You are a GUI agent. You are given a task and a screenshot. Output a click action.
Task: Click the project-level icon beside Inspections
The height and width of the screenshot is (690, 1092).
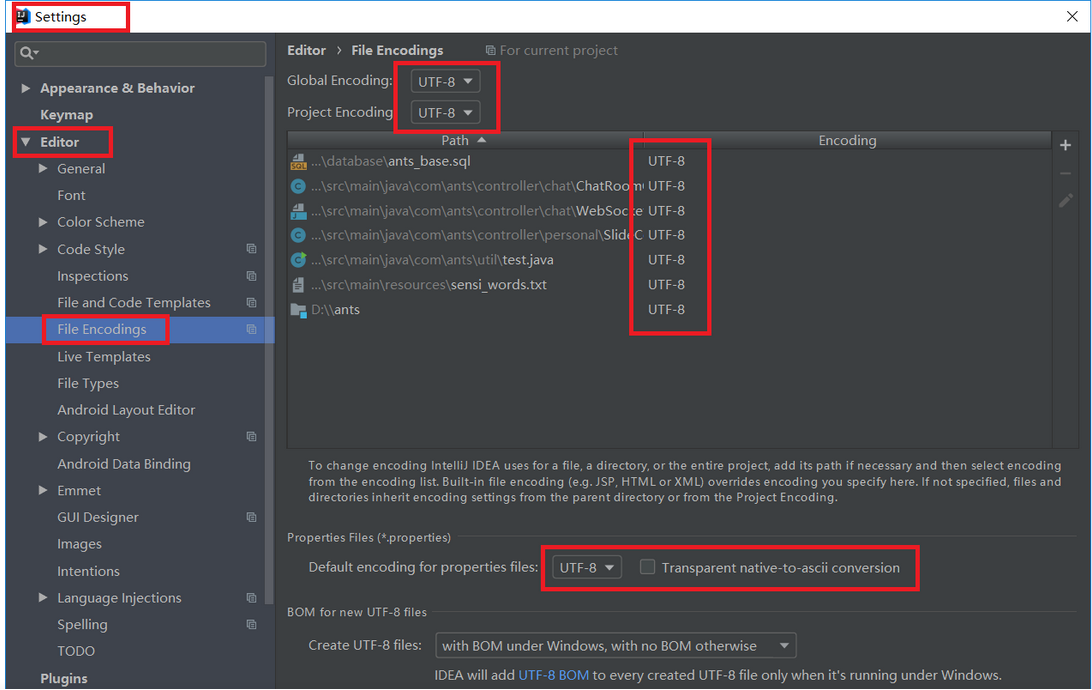tap(251, 276)
